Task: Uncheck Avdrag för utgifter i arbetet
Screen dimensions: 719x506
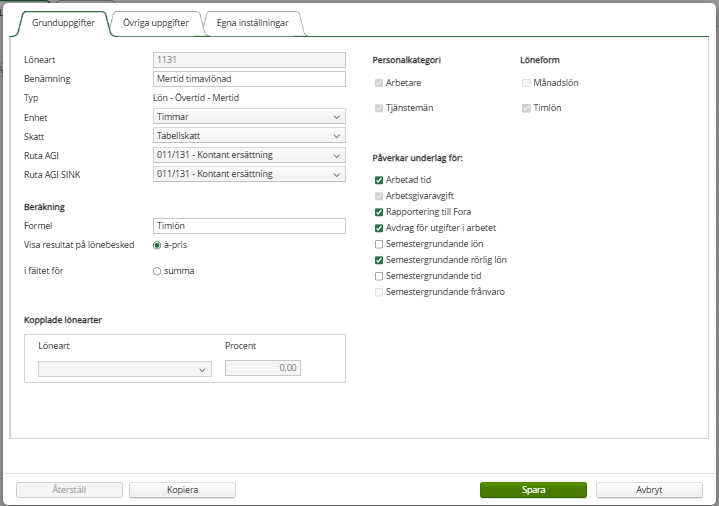Action: click(379, 228)
